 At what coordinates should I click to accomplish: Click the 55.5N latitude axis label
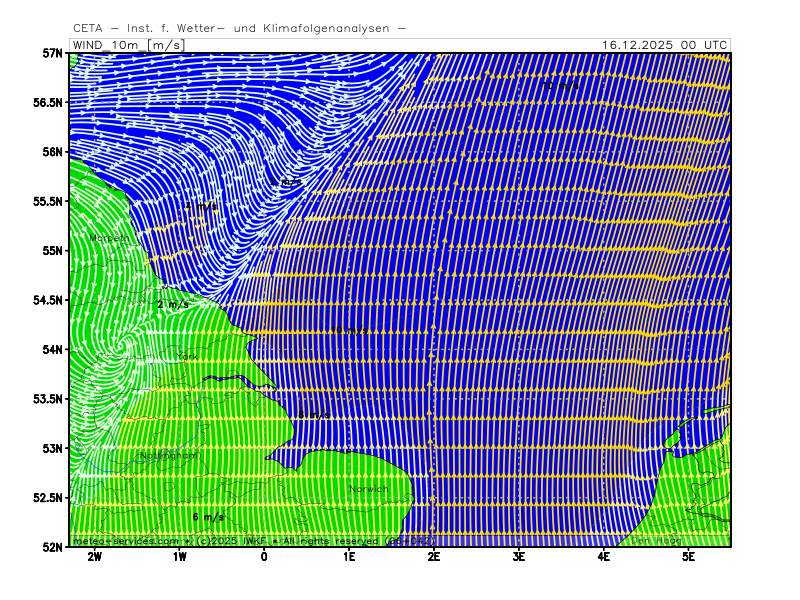(x=48, y=201)
